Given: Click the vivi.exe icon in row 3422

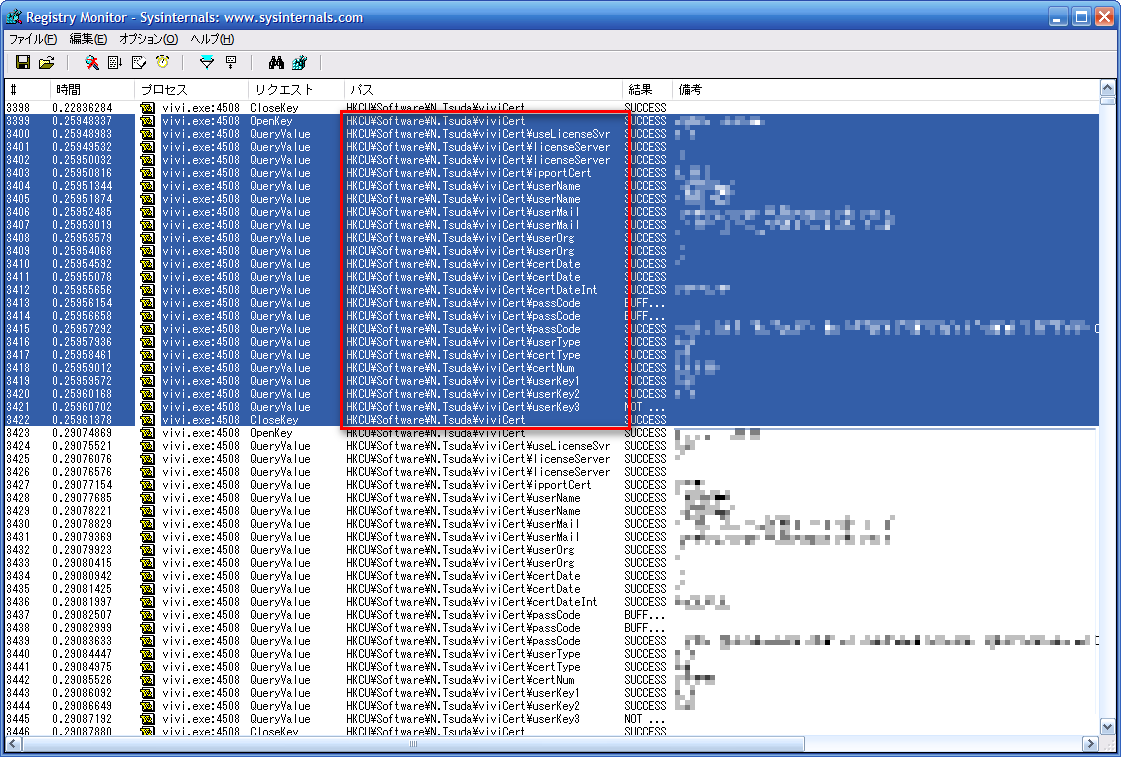Looking at the screenshot, I should pos(148,420).
